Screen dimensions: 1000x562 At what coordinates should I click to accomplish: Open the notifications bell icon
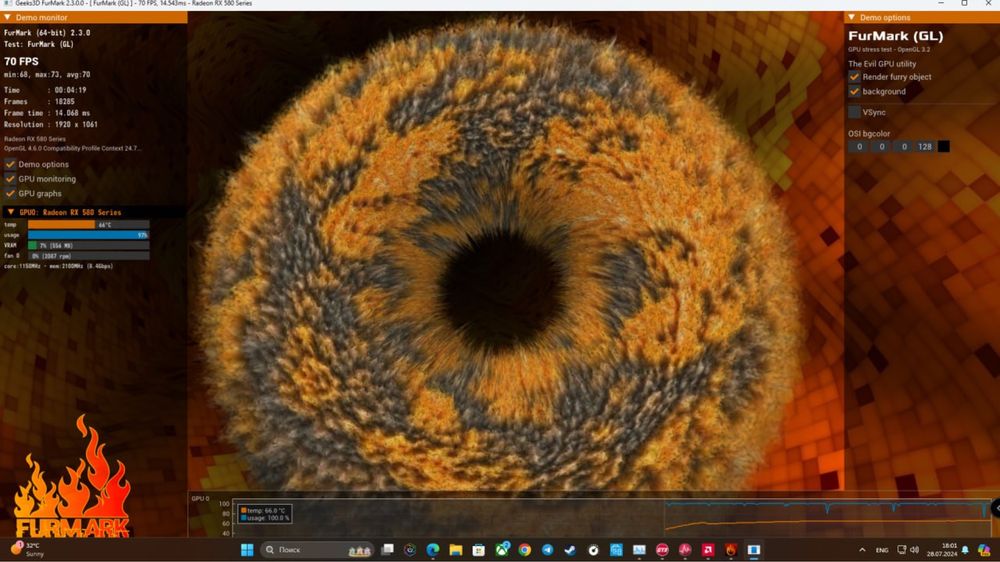click(x=966, y=549)
